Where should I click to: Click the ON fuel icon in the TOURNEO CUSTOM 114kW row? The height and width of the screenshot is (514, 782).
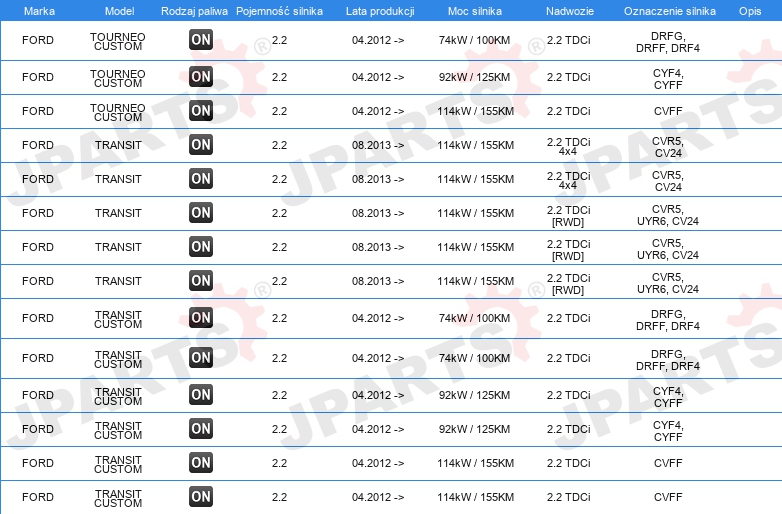[x=201, y=111]
